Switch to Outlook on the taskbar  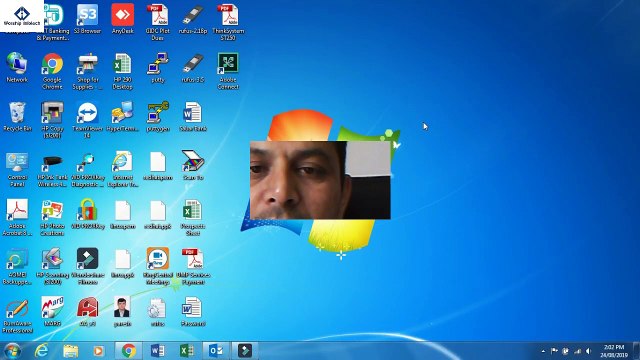coord(216,351)
